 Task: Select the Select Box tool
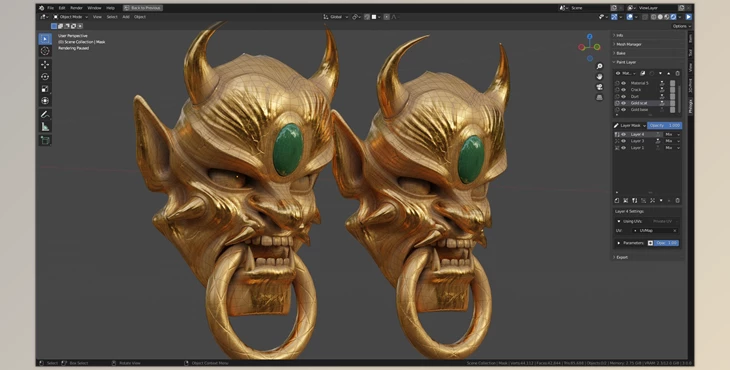tap(45, 39)
